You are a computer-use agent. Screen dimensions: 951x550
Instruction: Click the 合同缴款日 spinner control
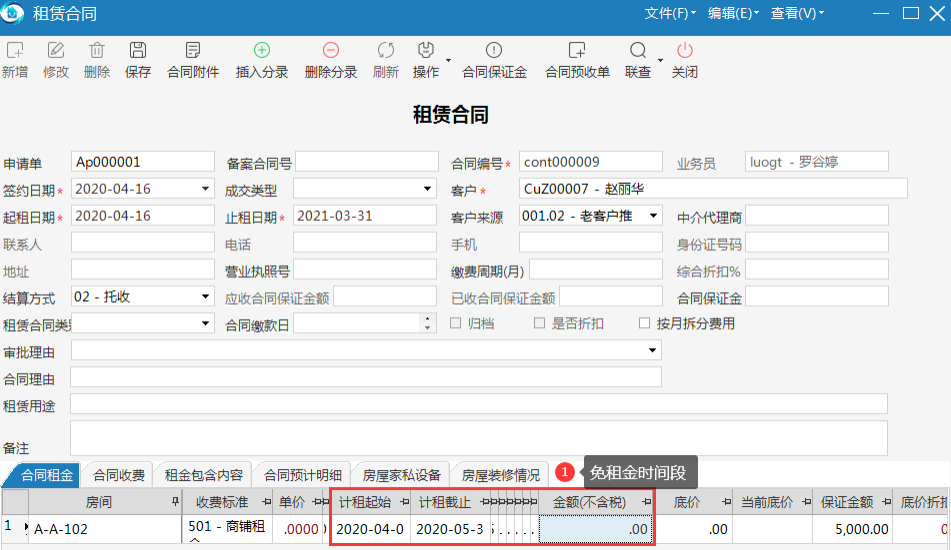[x=428, y=323]
